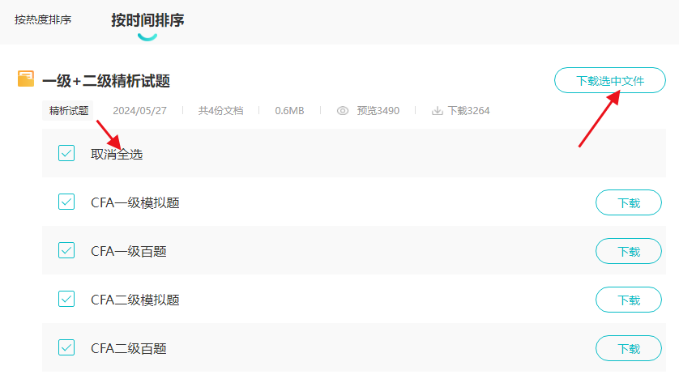Click the 预览3490 count text

coord(378,111)
